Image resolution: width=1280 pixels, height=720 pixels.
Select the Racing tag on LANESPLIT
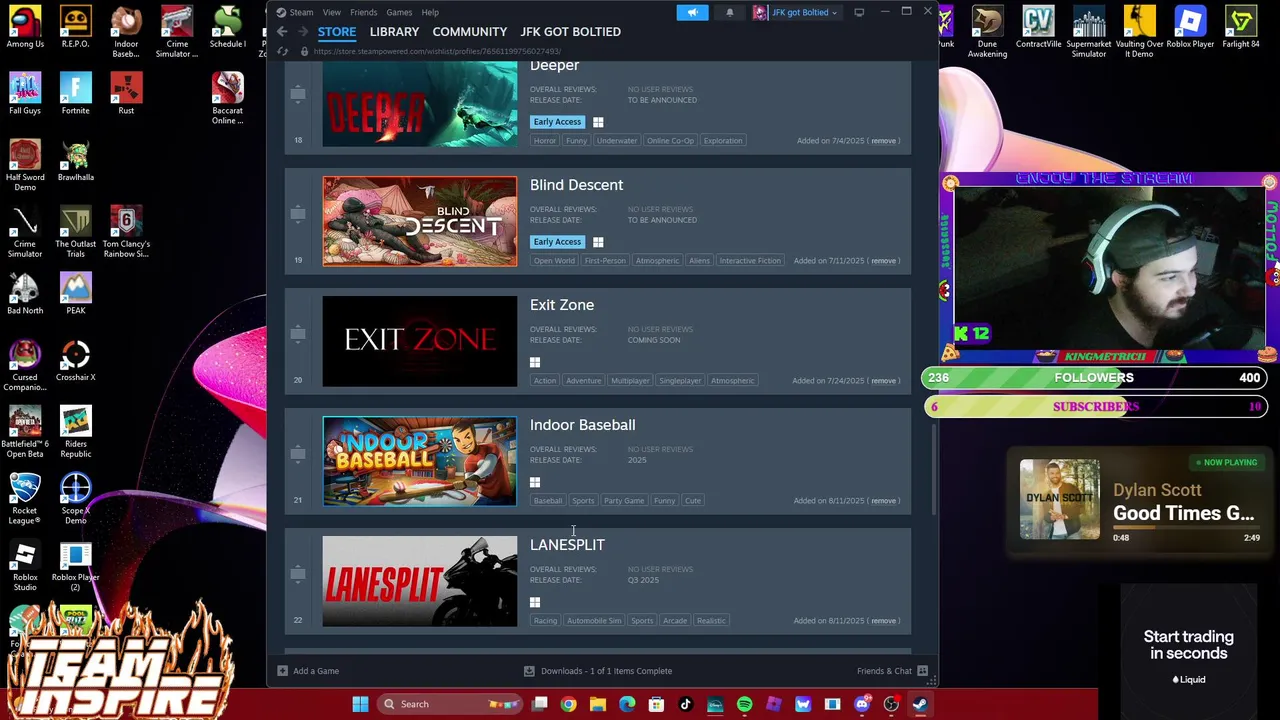click(x=545, y=621)
